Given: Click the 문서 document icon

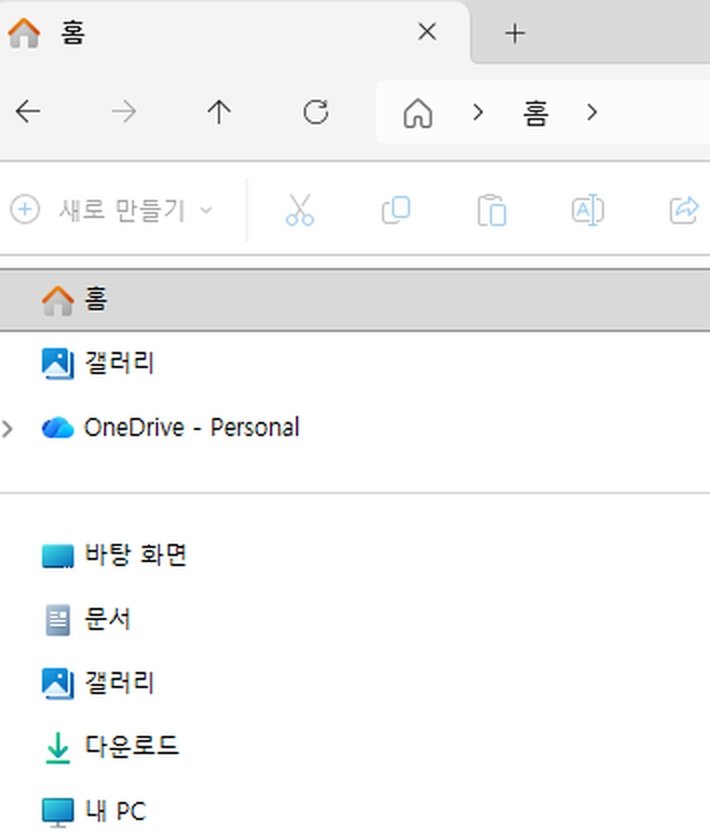Looking at the screenshot, I should click(58, 620).
